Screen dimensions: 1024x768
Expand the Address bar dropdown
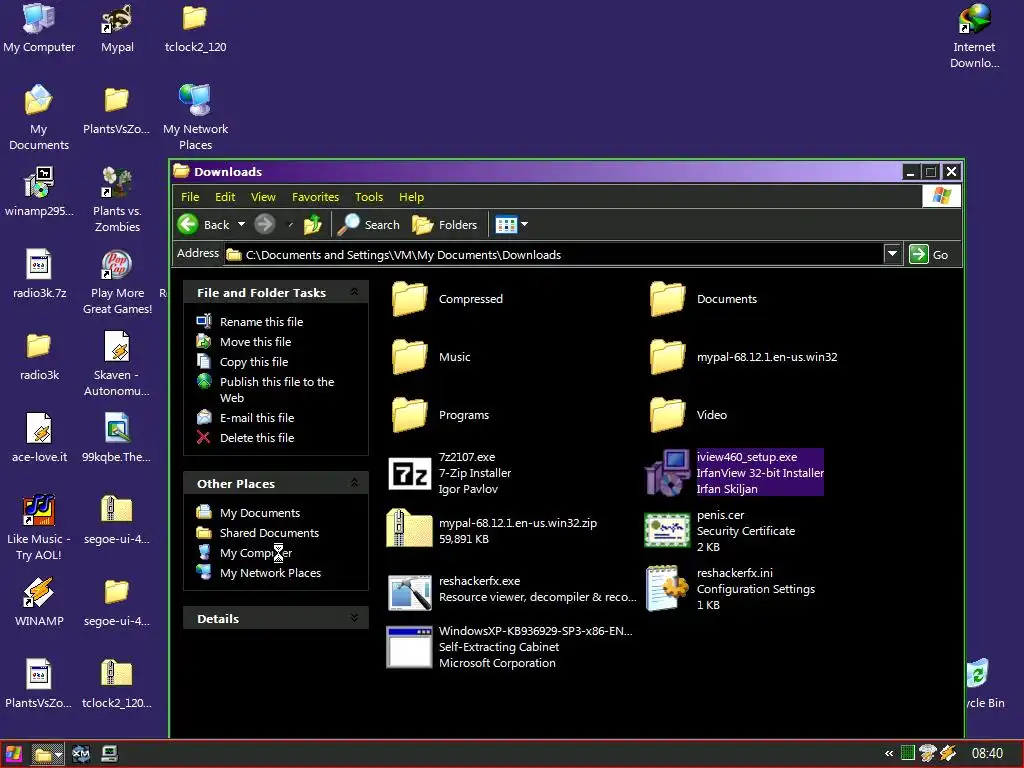tap(892, 253)
